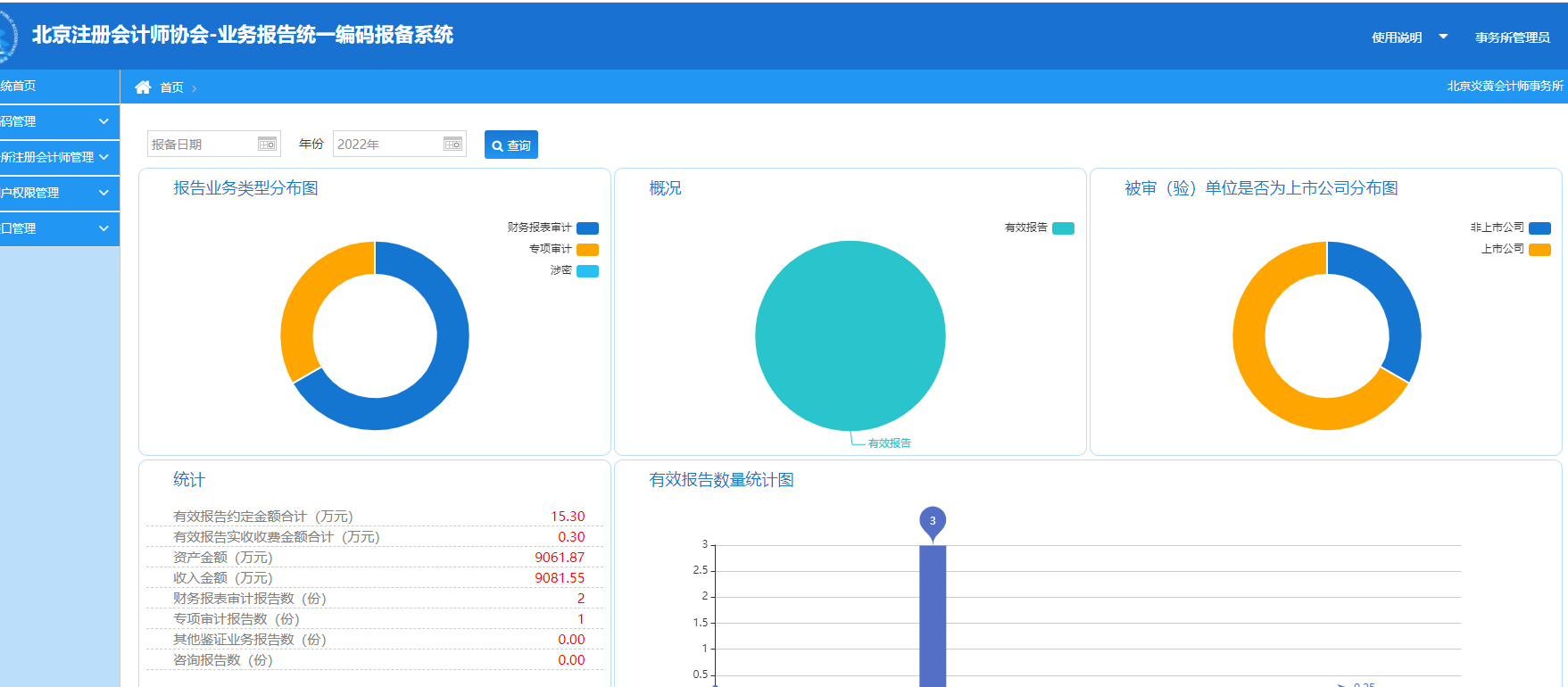Viewport: 1568px width, 687px height.
Task: Click the home icon in breadcrumb
Action: (x=143, y=87)
